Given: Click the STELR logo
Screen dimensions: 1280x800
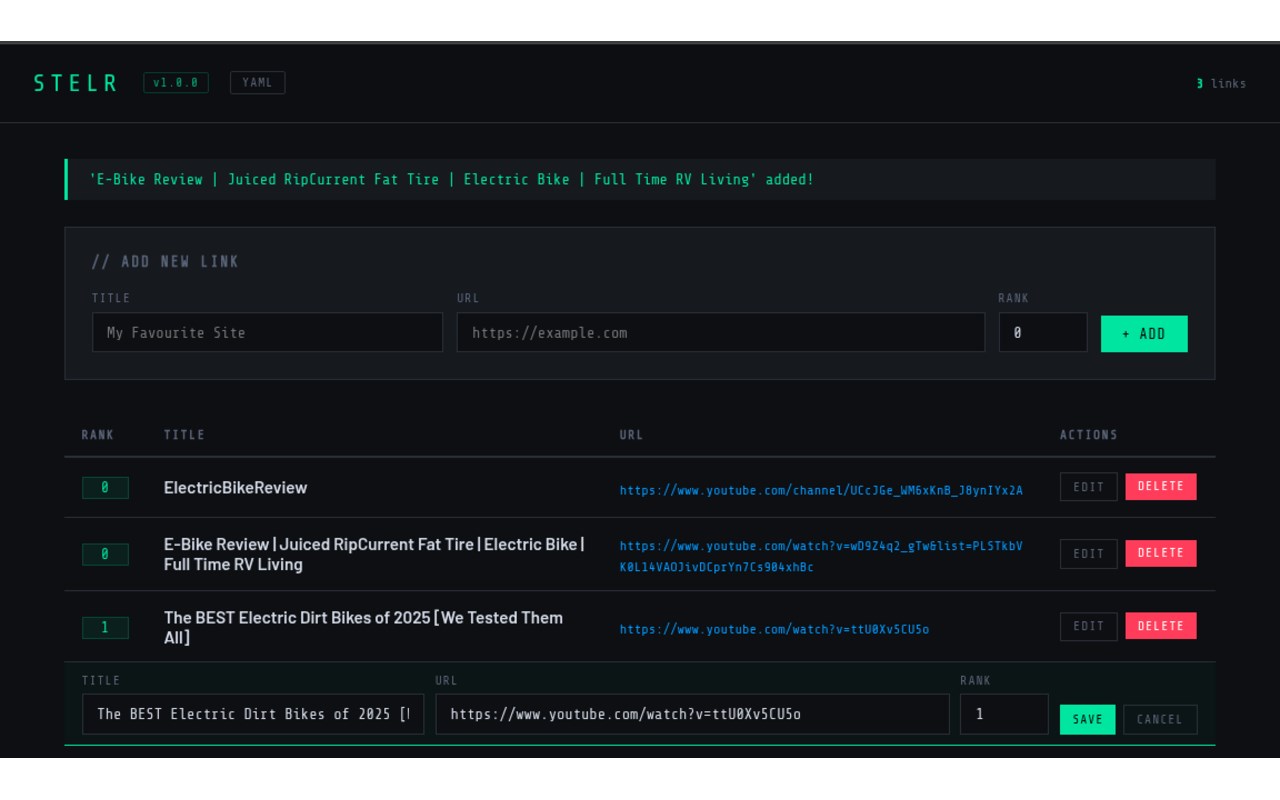Looking at the screenshot, I should (76, 83).
